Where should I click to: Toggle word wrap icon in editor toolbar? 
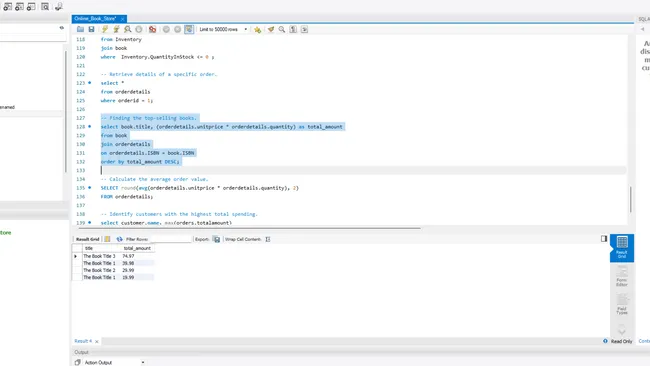pos(304,29)
